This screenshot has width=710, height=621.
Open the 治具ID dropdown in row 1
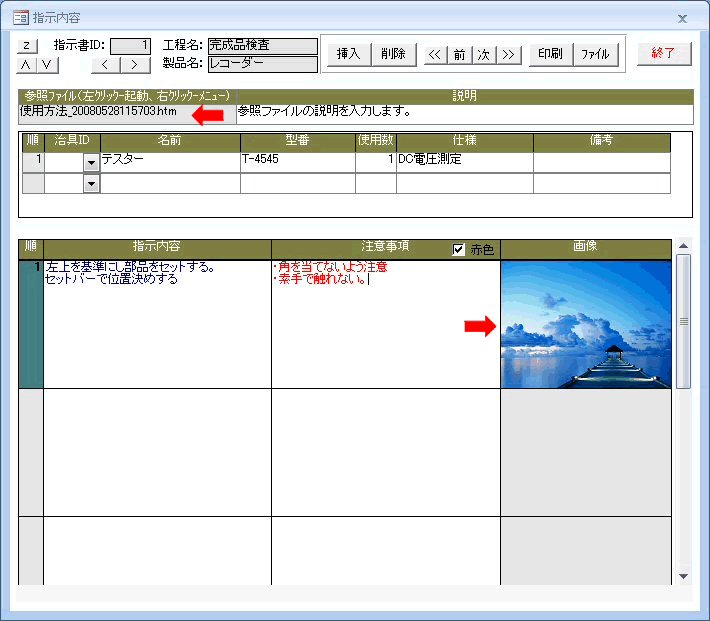pyautogui.click(x=91, y=162)
